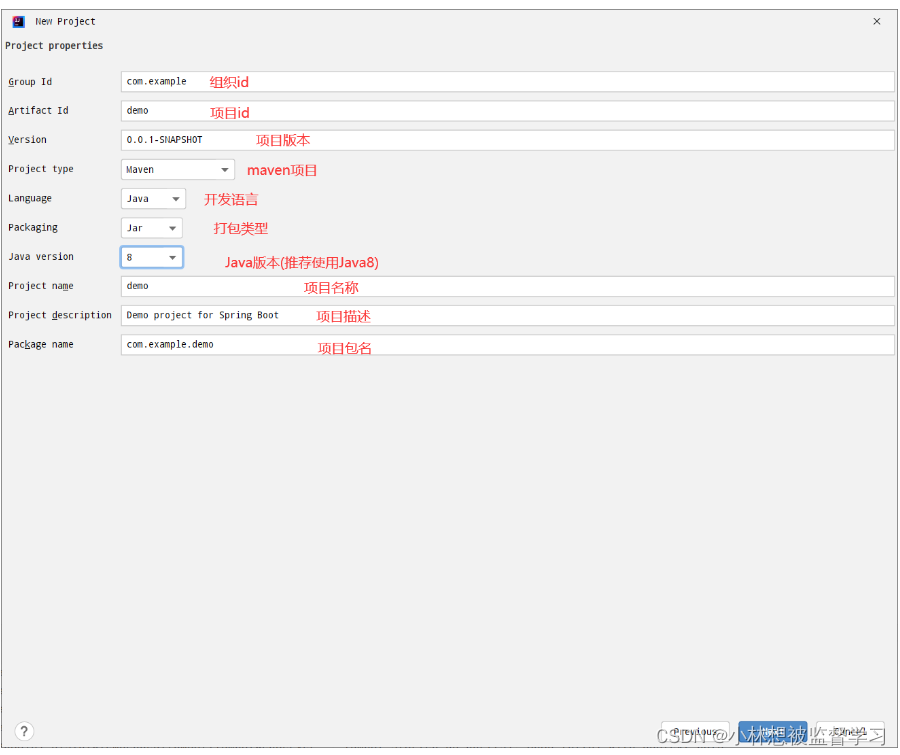Click the Artifact Id label

click(38, 111)
